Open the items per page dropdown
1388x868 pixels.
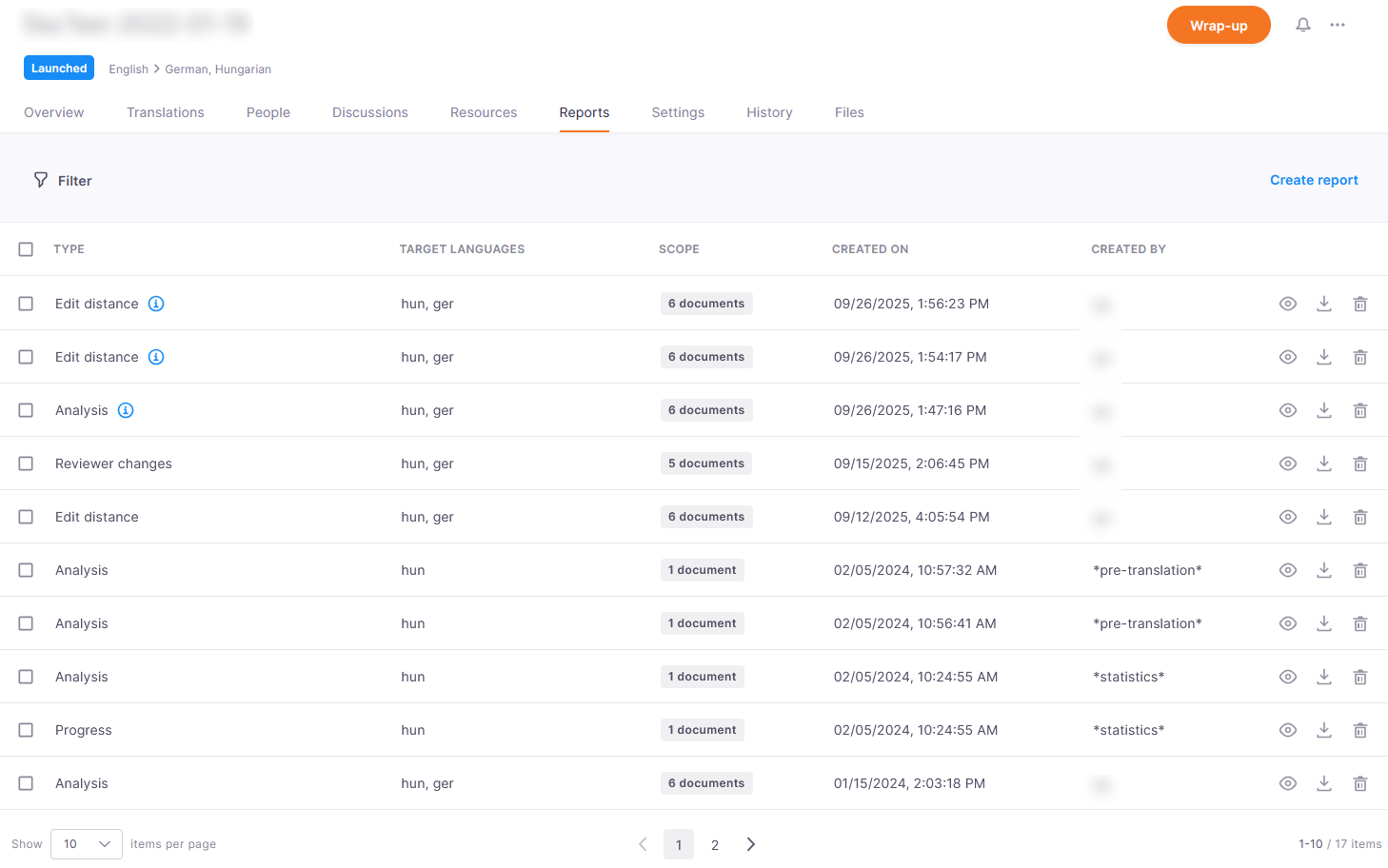86,844
